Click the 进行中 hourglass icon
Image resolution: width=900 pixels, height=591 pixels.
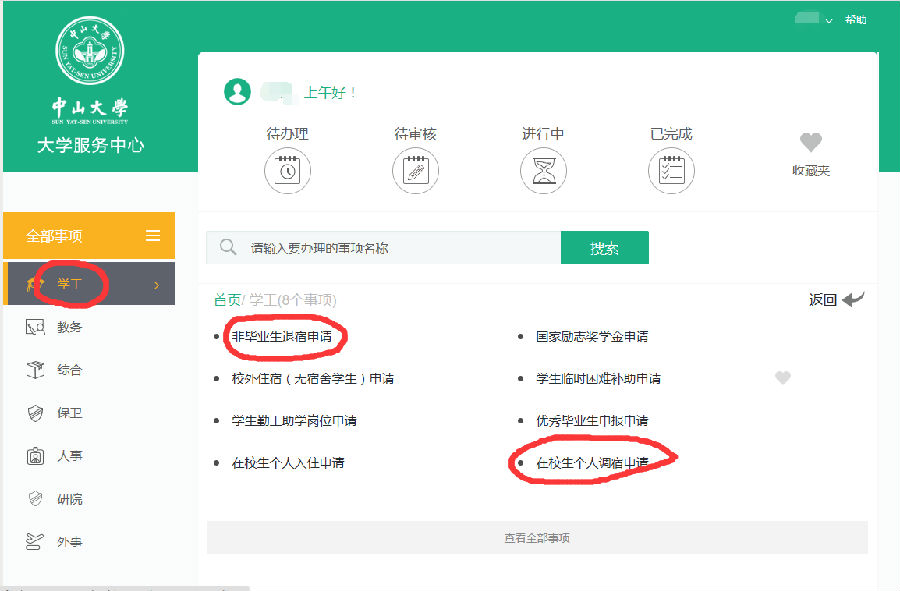click(543, 171)
